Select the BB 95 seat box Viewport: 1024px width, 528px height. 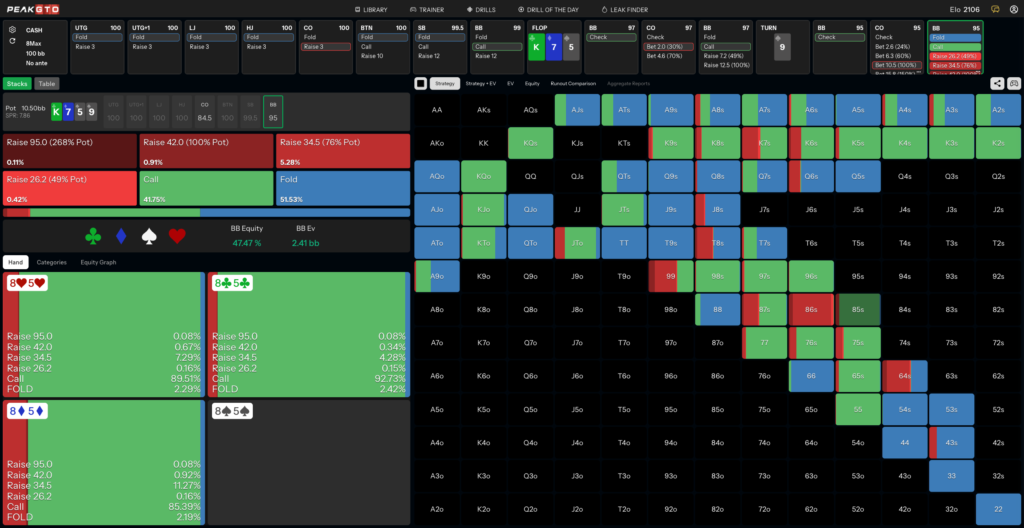[x=273, y=112]
